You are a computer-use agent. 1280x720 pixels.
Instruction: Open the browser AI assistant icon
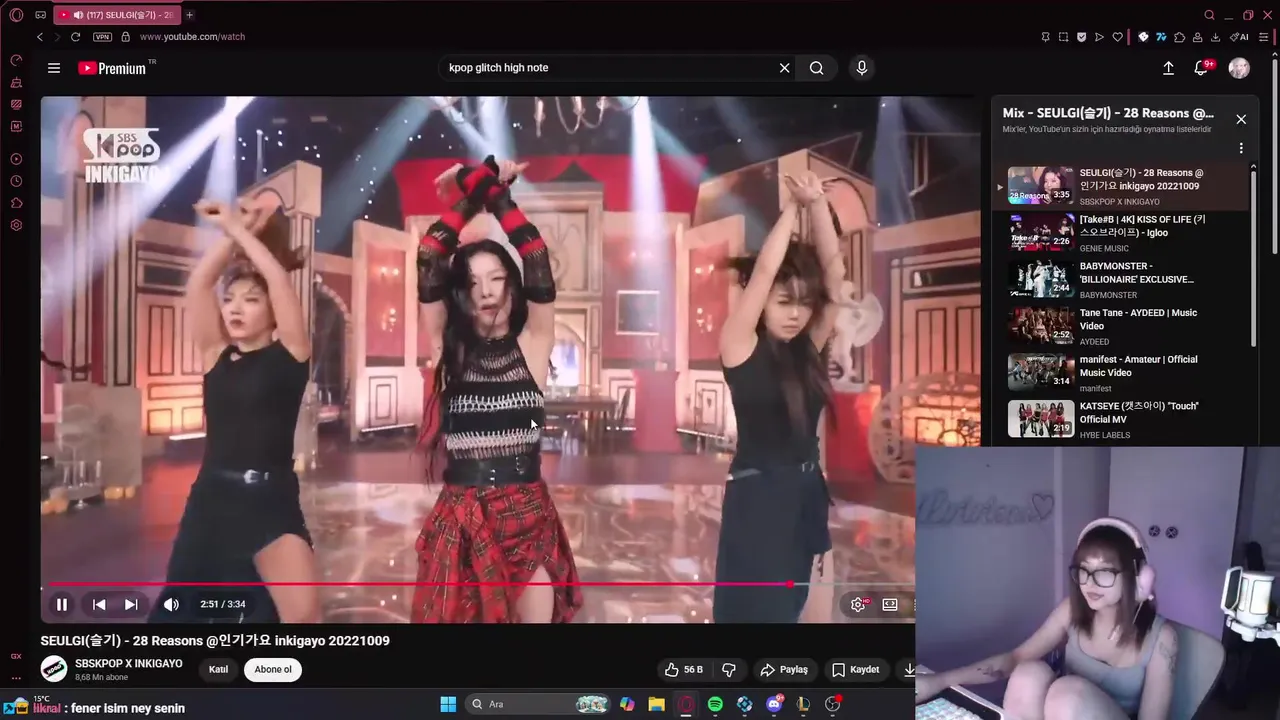point(1240,37)
